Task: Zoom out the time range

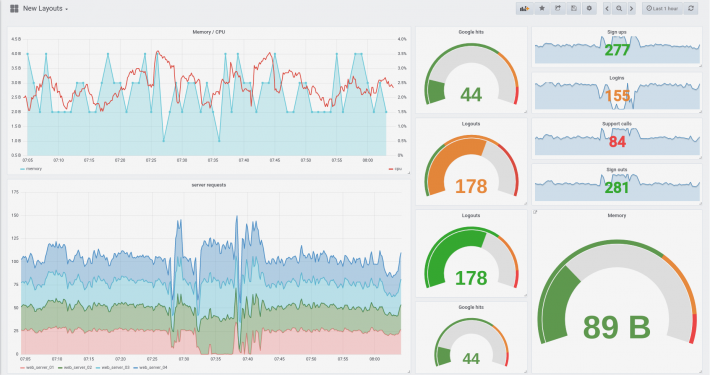Action: 619,9
